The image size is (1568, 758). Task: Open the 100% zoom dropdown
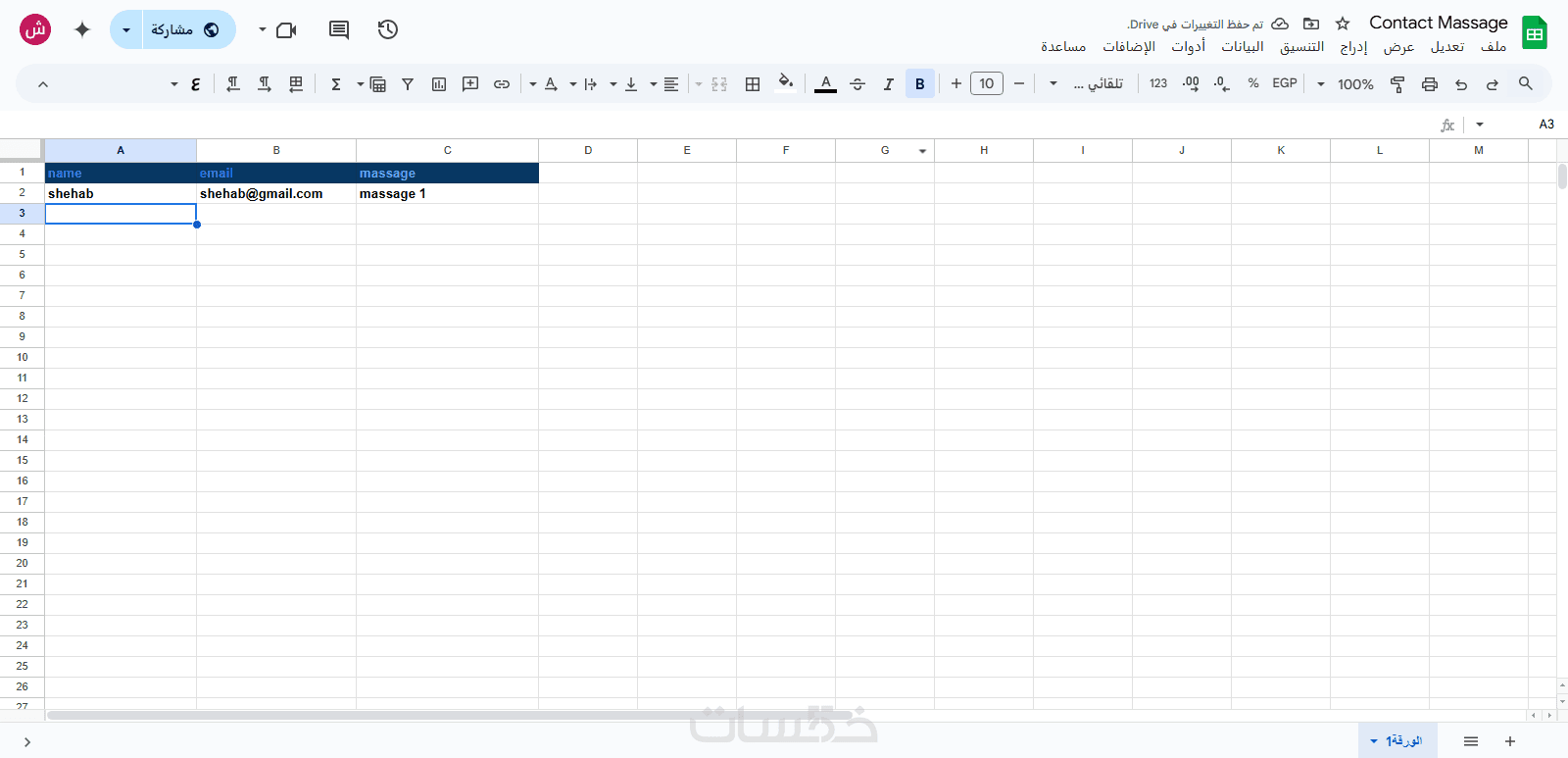[x=1346, y=84]
